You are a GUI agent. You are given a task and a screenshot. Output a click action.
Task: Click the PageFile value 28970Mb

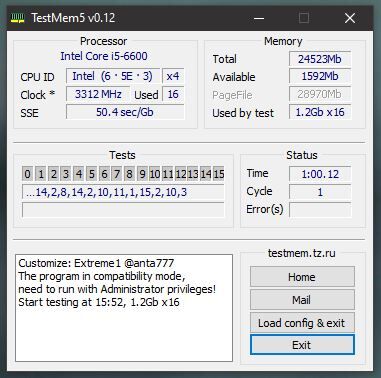pos(320,94)
